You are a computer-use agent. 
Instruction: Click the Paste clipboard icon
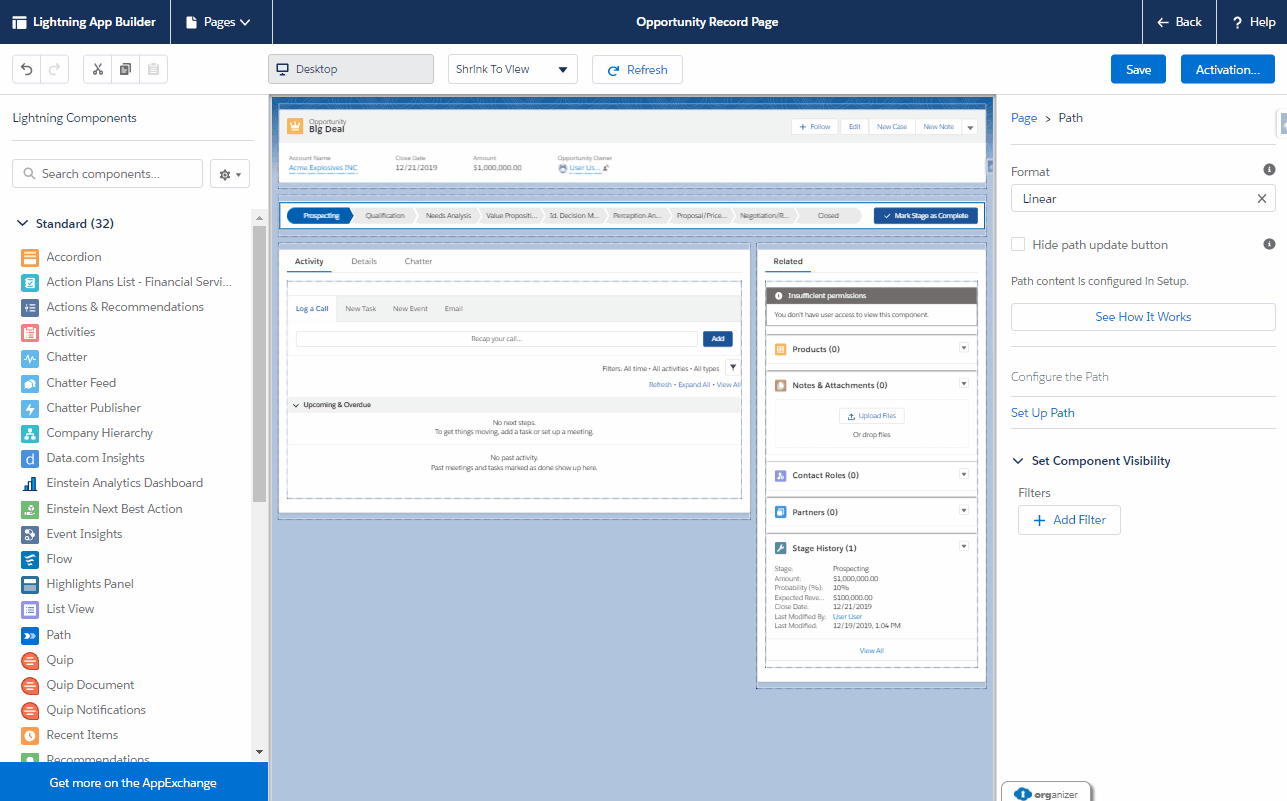click(153, 69)
